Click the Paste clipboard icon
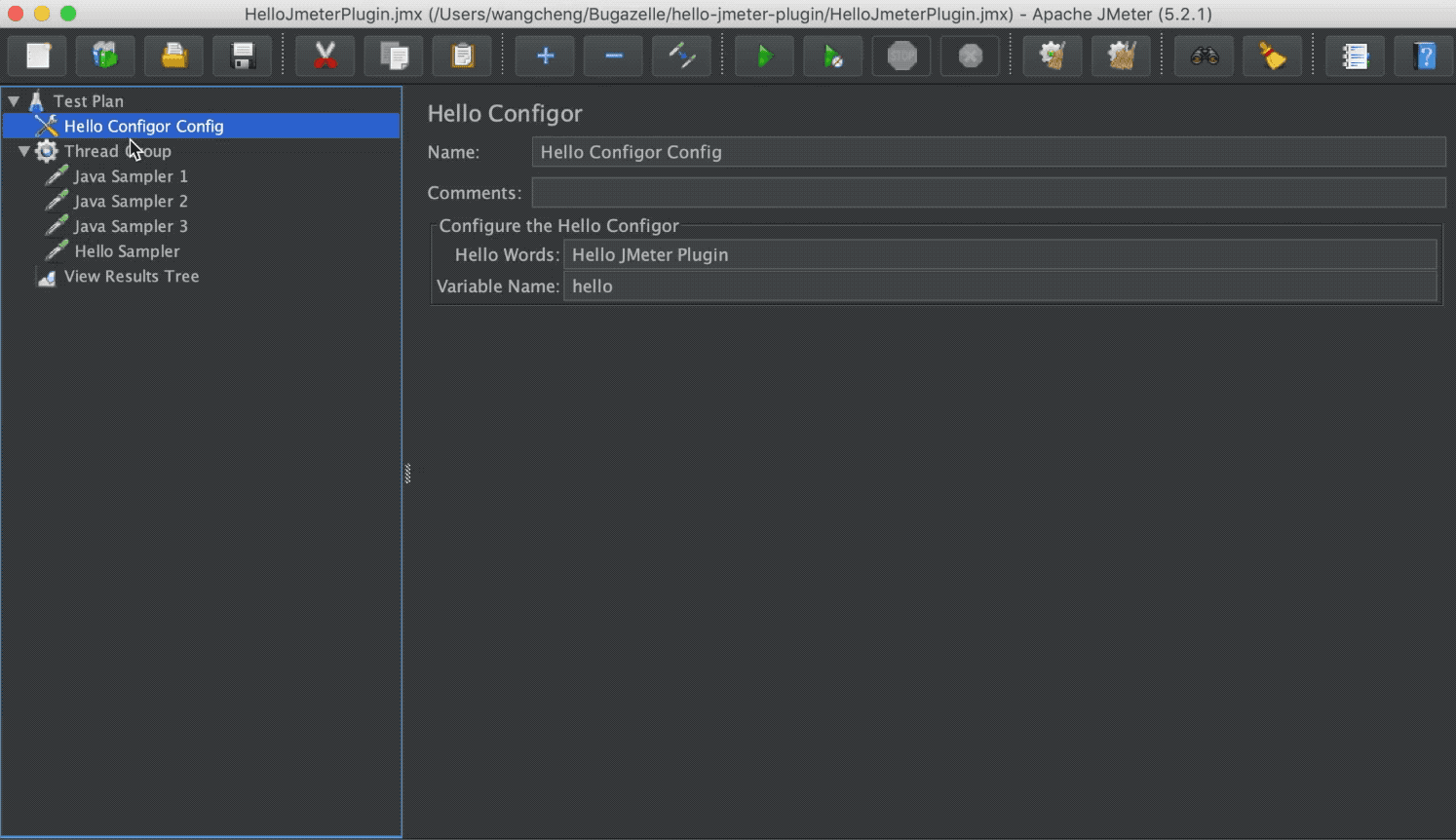1456x840 pixels. coord(462,56)
